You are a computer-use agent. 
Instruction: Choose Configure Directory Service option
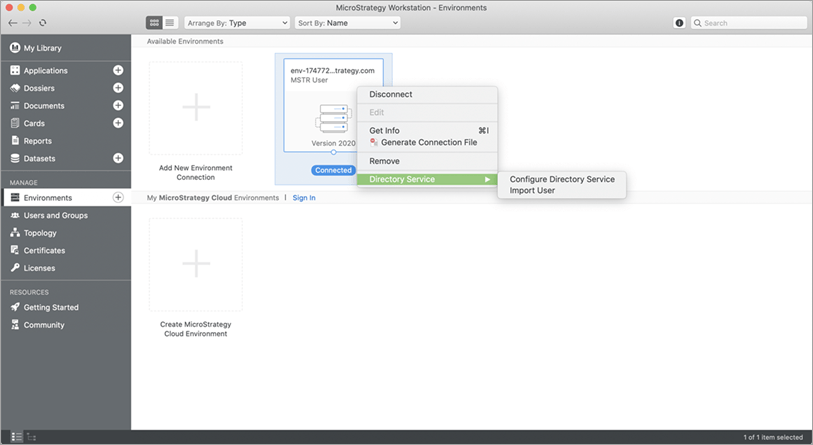pos(562,178)
